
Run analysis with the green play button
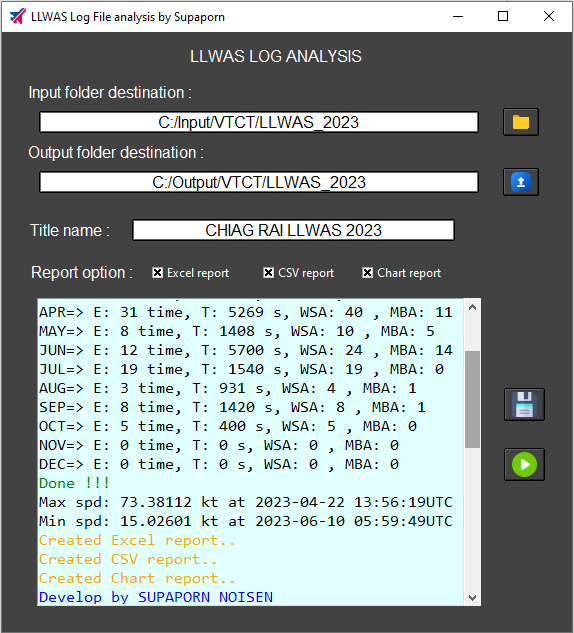[524, 465]
